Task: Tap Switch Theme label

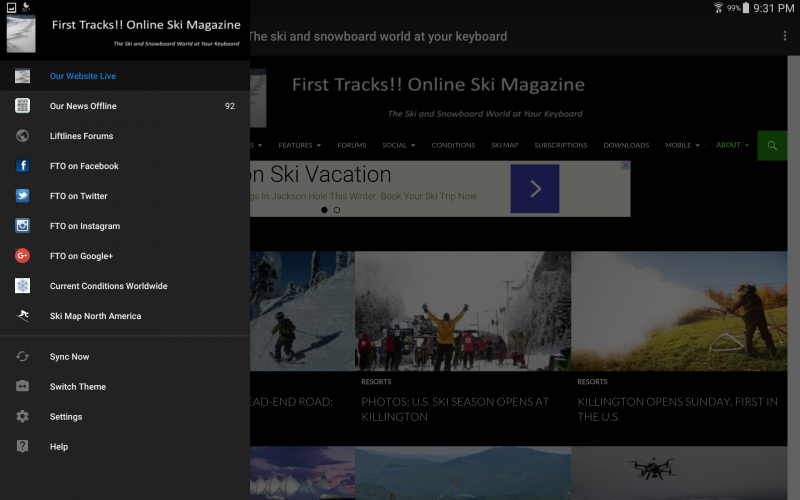Action: click(x=78, y=387)
